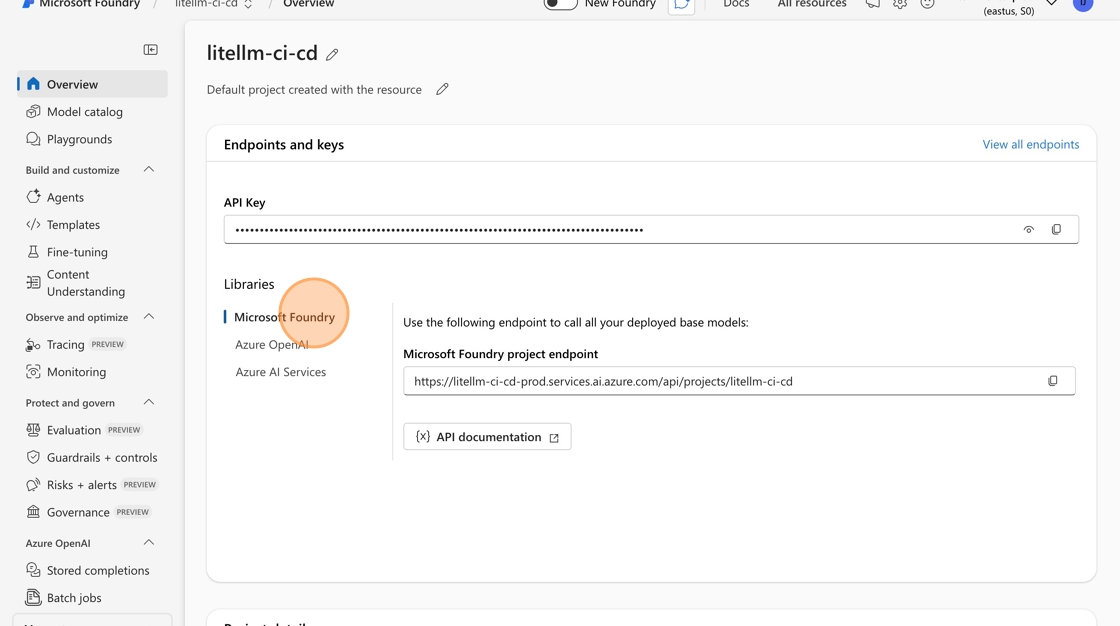Image resolution: width=1120 pixels, height=626 pixels.
Task: Collapse the left sidebar panel
Action: [x=150, y=50]
